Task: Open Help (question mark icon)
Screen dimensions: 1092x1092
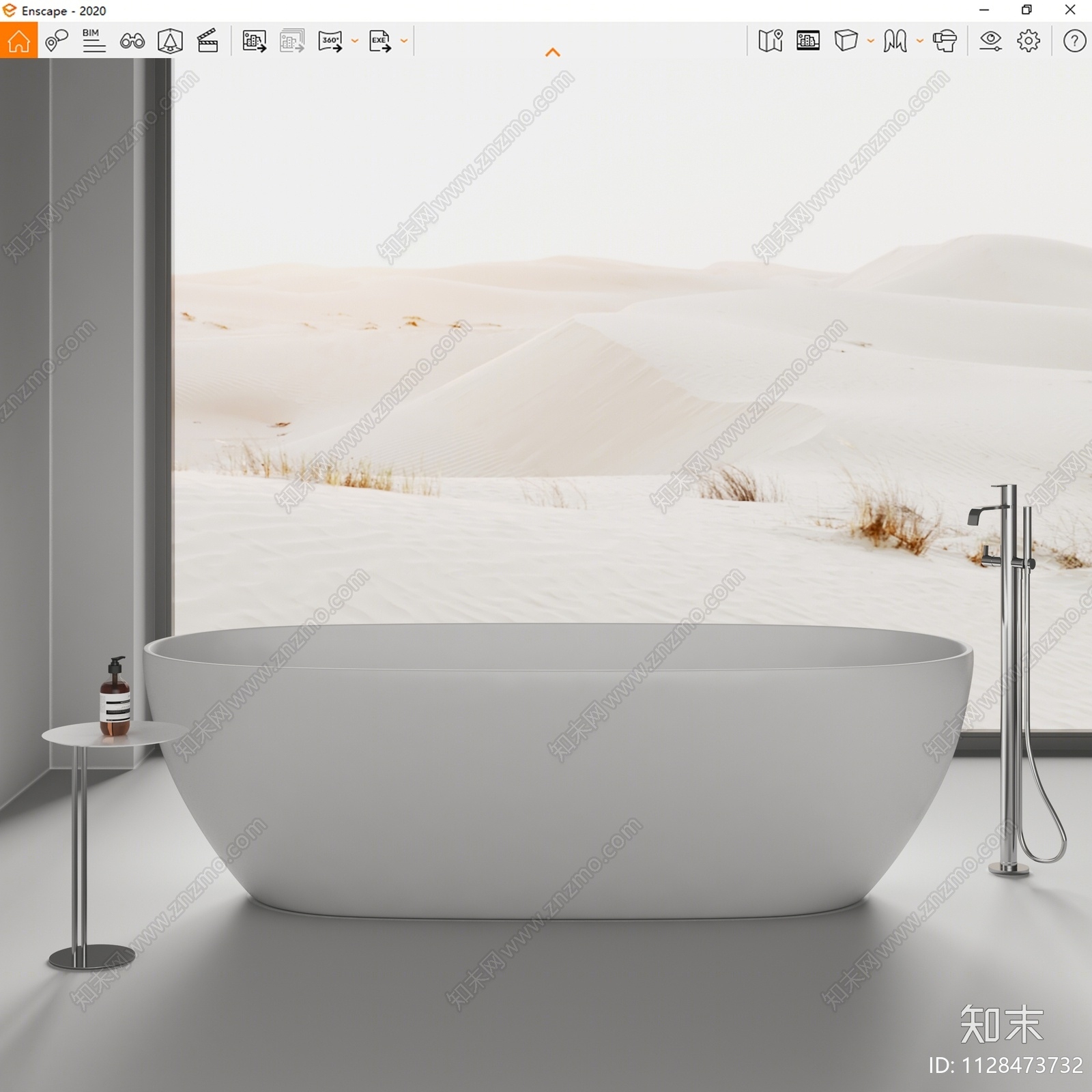Action: point(1074,41)
